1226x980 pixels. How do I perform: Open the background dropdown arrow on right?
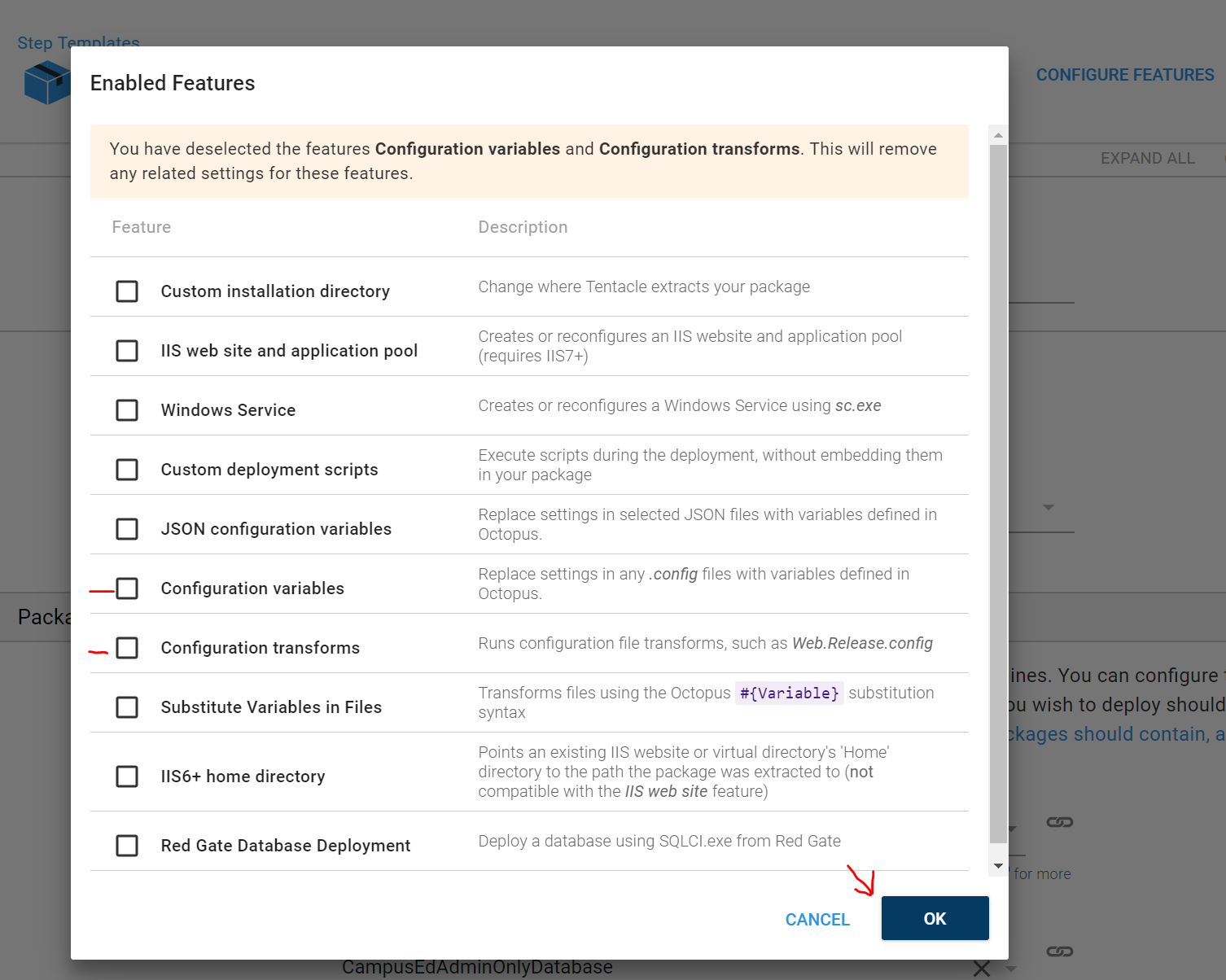[x=1049, y=507]
